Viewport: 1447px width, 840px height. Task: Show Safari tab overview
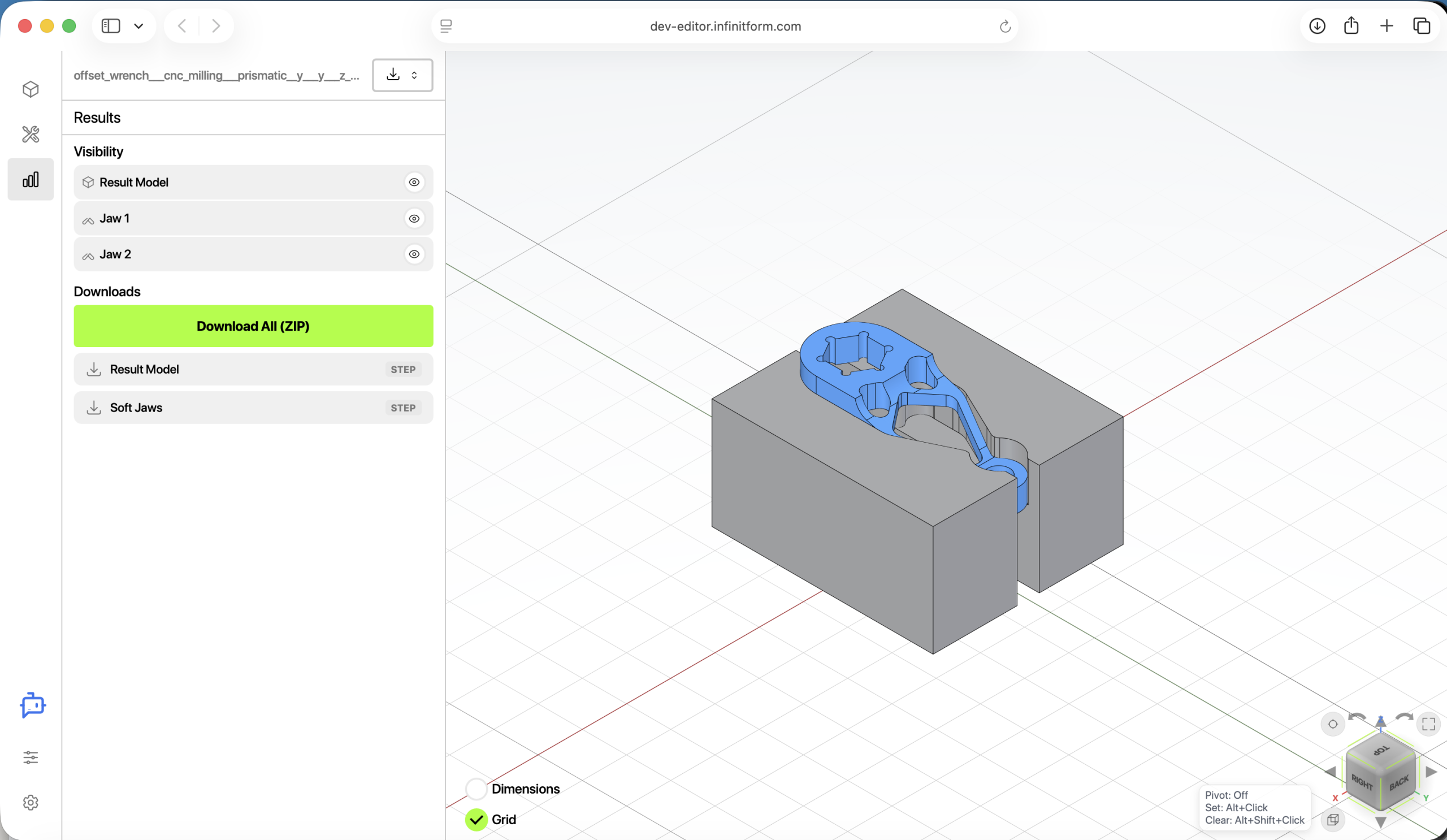pos(1422,26)
